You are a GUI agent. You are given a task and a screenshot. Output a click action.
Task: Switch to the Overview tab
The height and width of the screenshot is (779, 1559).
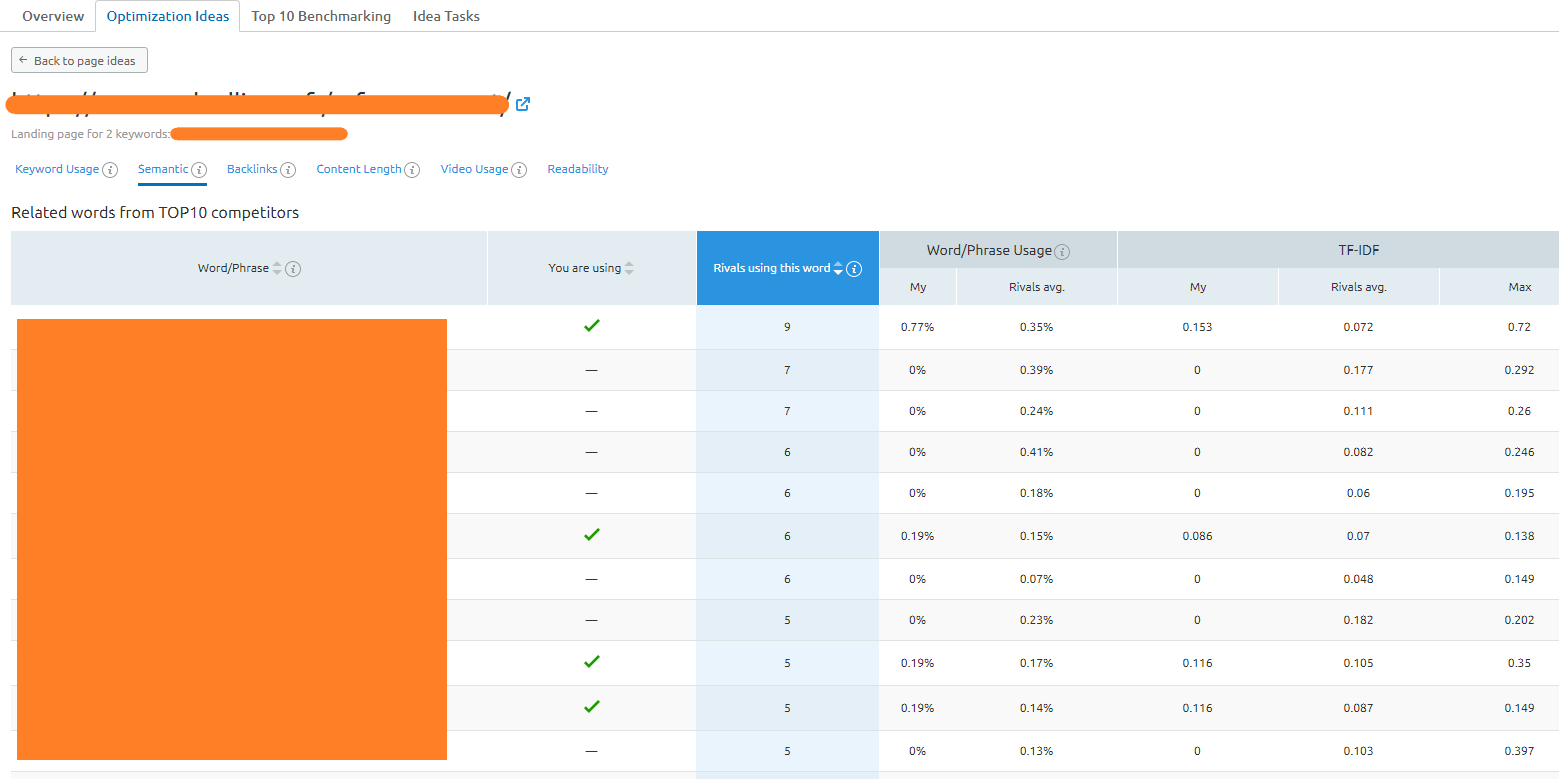pyautogui.click(x=53, y=16)
